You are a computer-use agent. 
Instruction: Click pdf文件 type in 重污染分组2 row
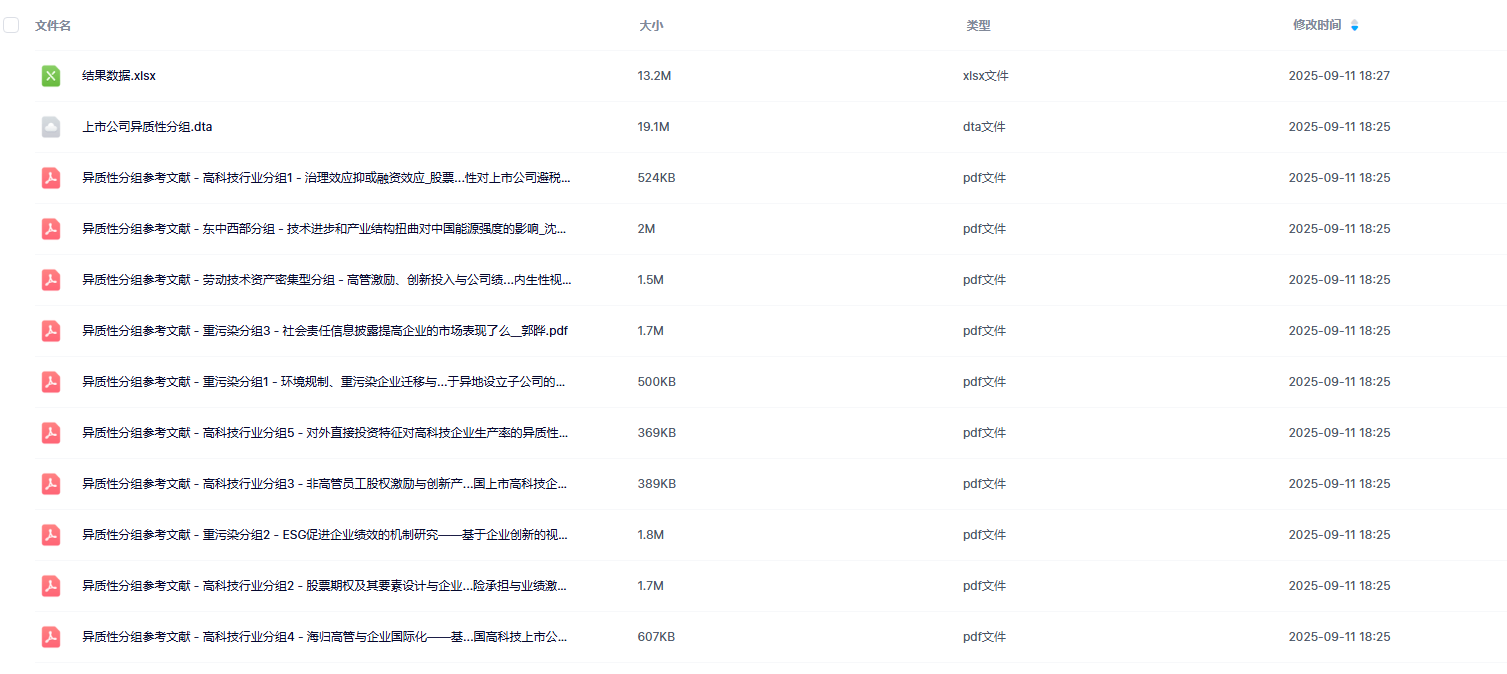pyautogui.click(x=985, y=535)
